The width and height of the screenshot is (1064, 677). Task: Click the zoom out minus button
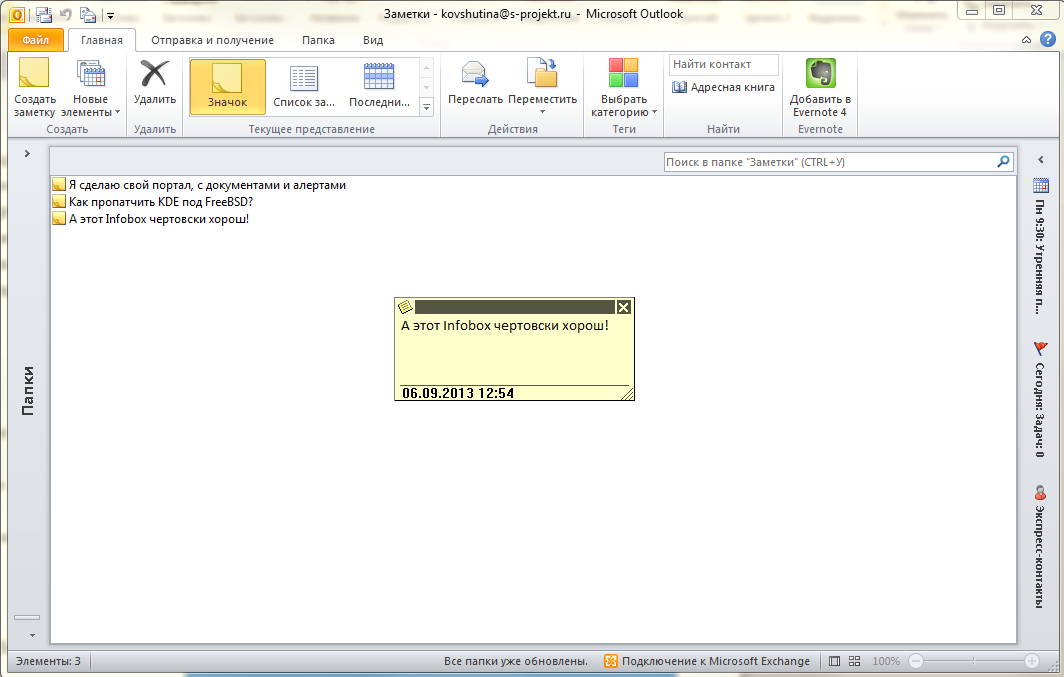coord(916,661)
